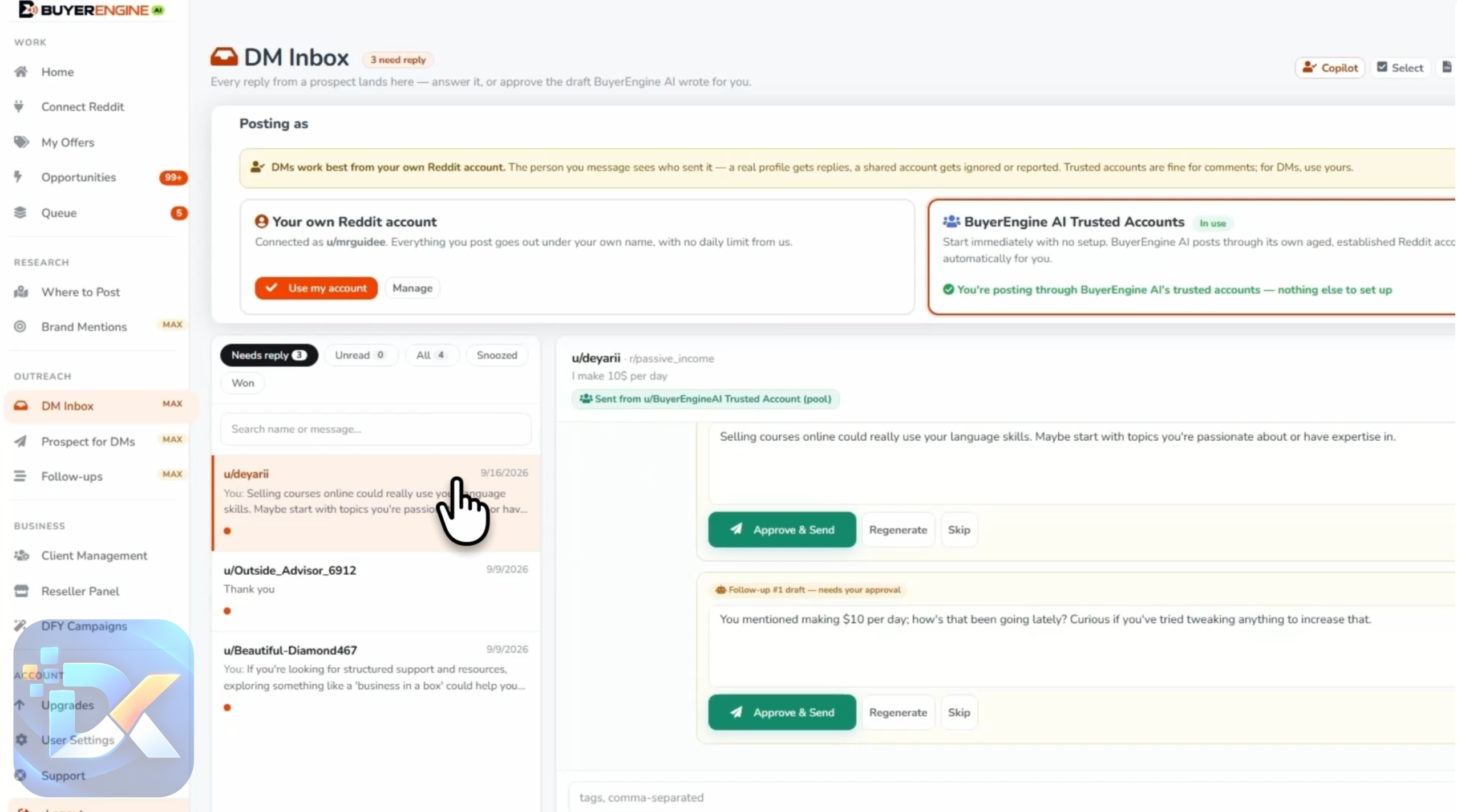This screenshot has width=1457, height=812.
Task: Switch to the Needs reply filter
Action: (x=269, y=355)
